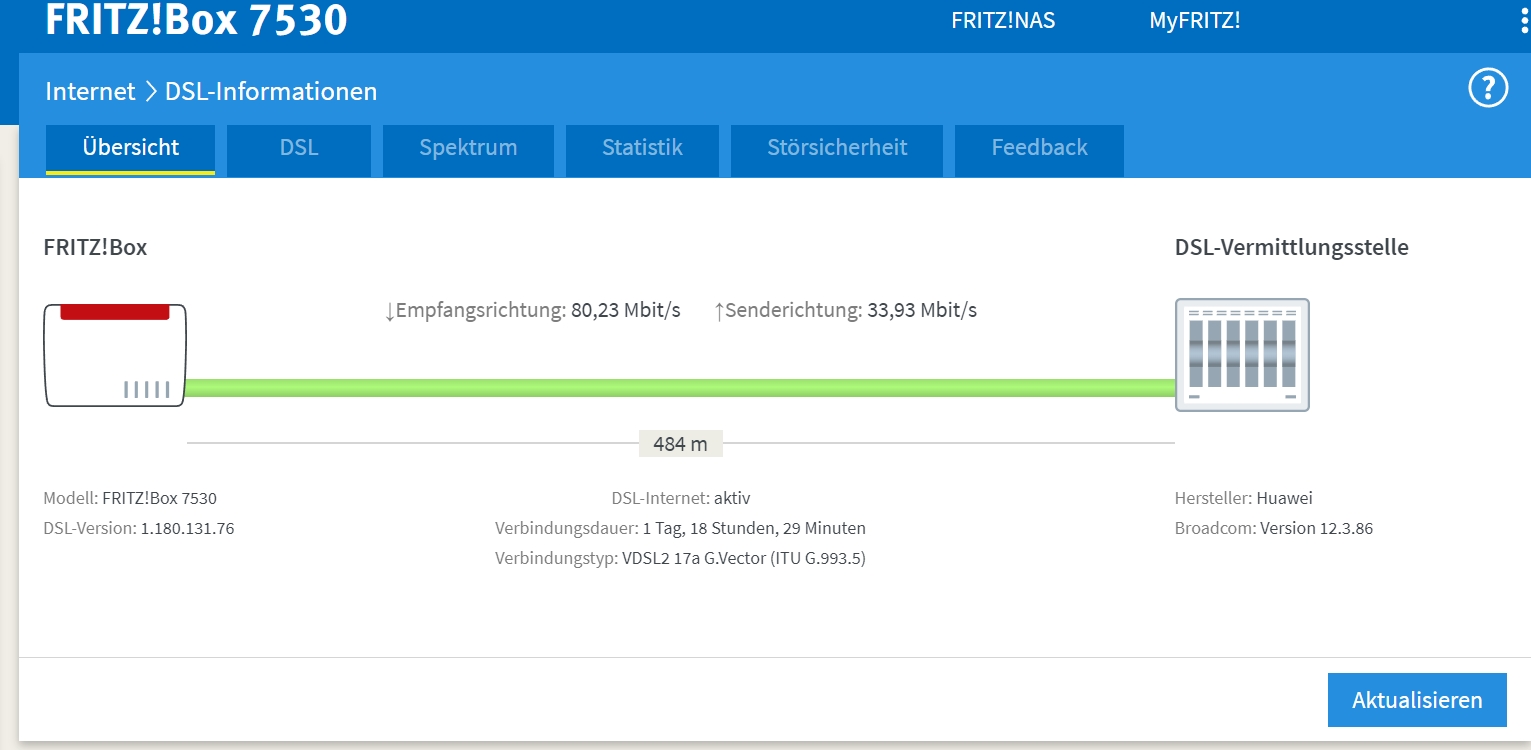The height and width of the screenshot is (750, 1531).
Task: Open the three-dot menu in the header
Action: pos(1524,20)
